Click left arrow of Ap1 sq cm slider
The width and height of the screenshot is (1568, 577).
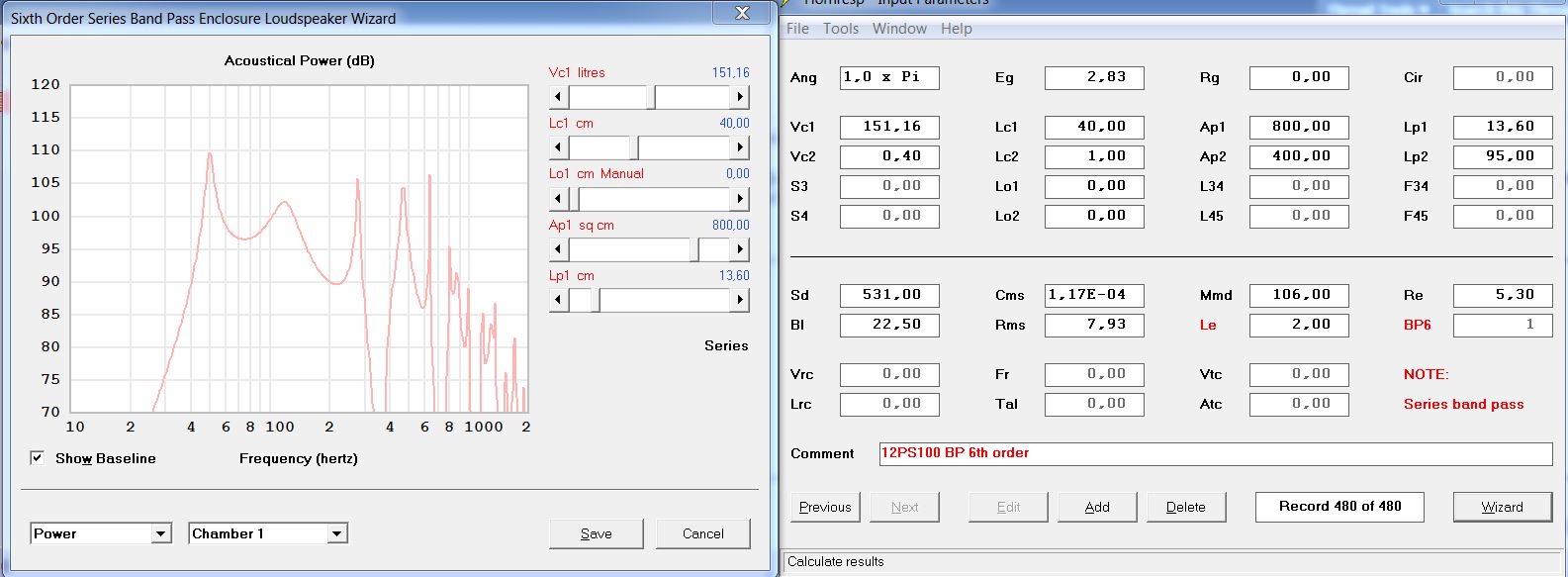click(559, 249)
